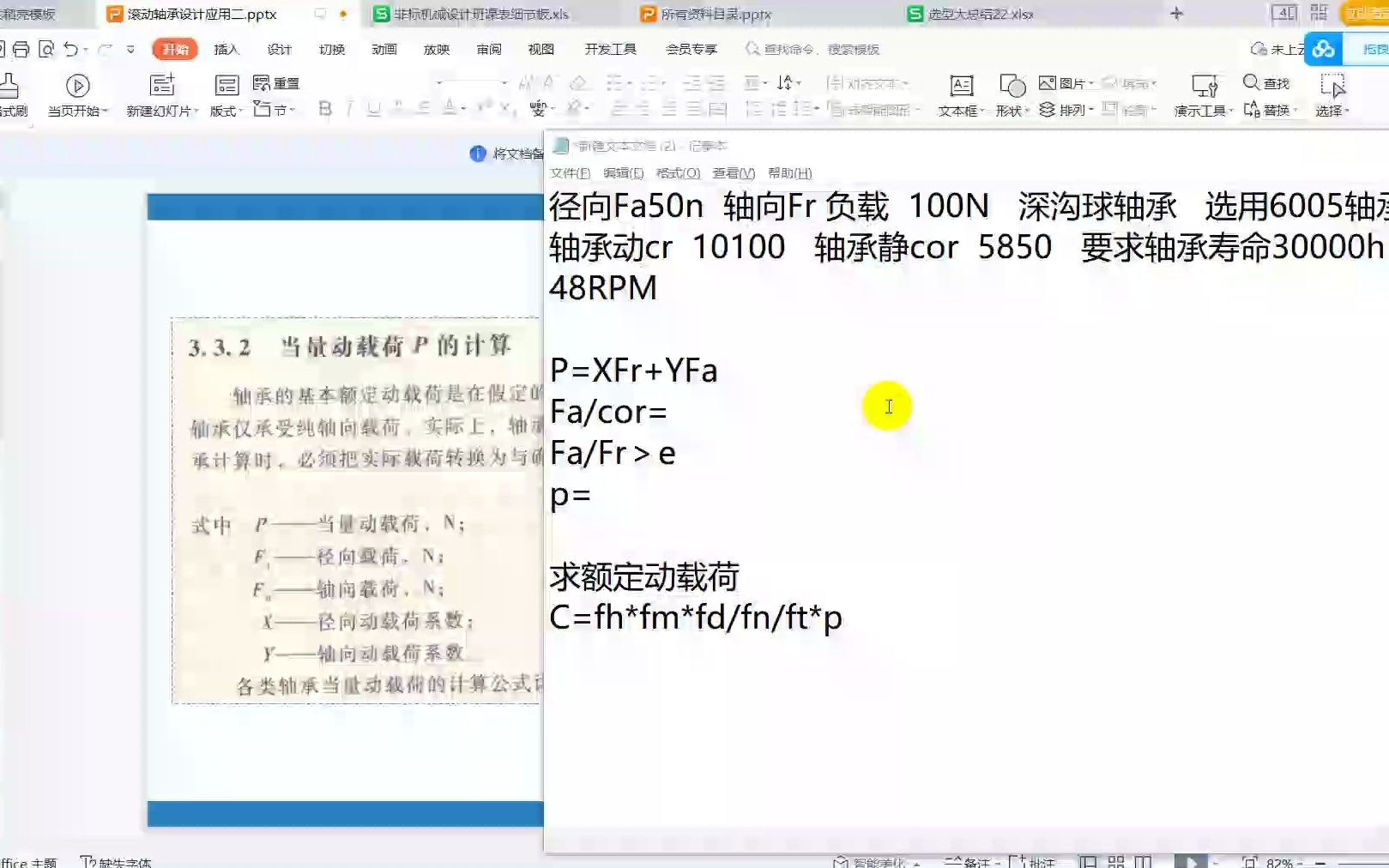Screen dimensions: 1389x868
Task: Click the 查找 find icon
Action: click(1251, 82)
